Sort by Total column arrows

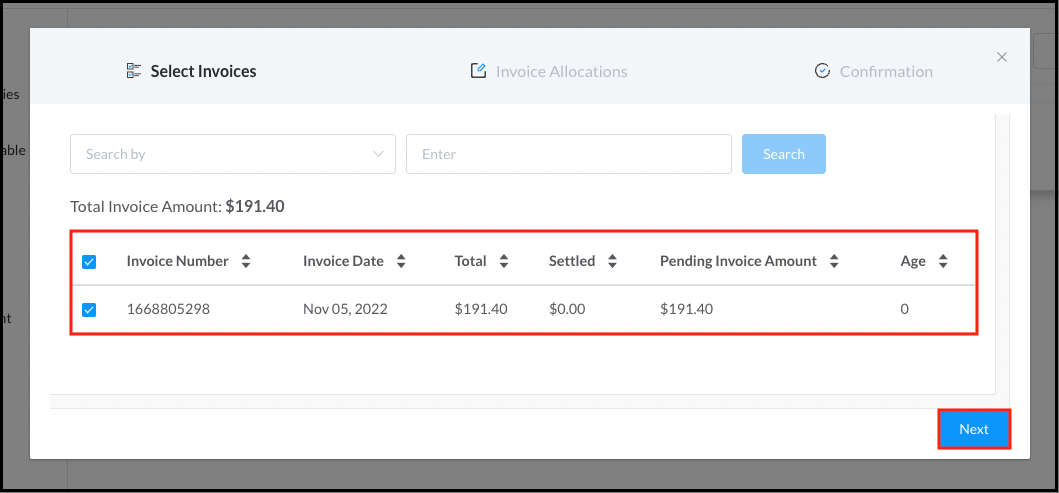point(504,261)
